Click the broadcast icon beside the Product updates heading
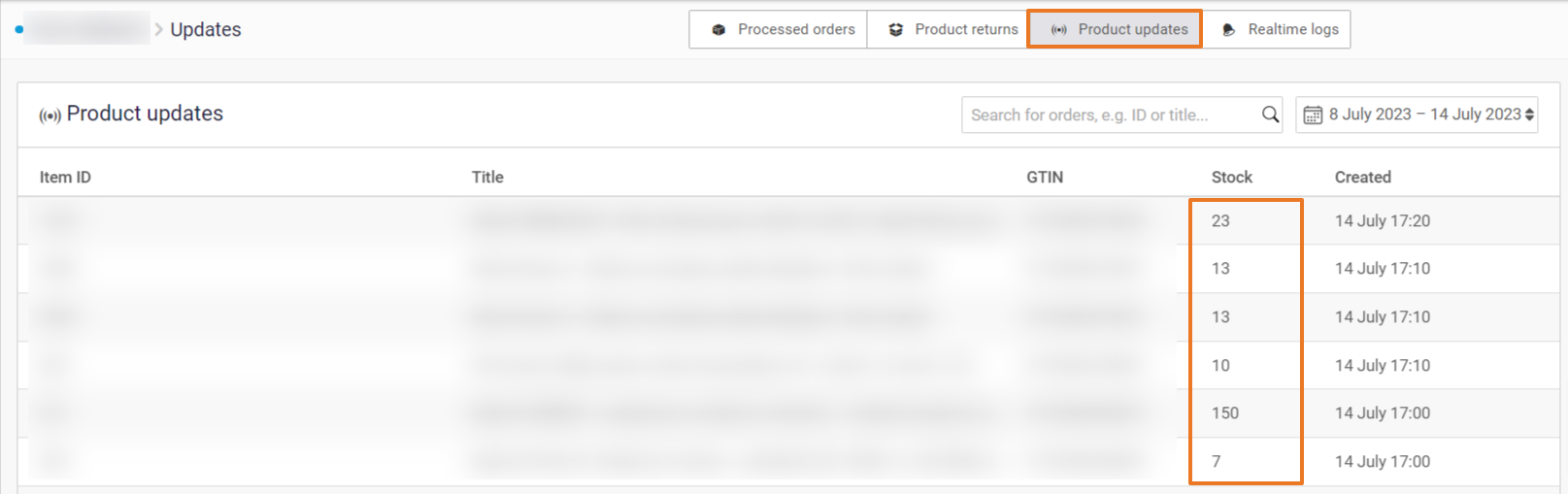Viewport: 1568px width, 494px height. click(50, 115)
